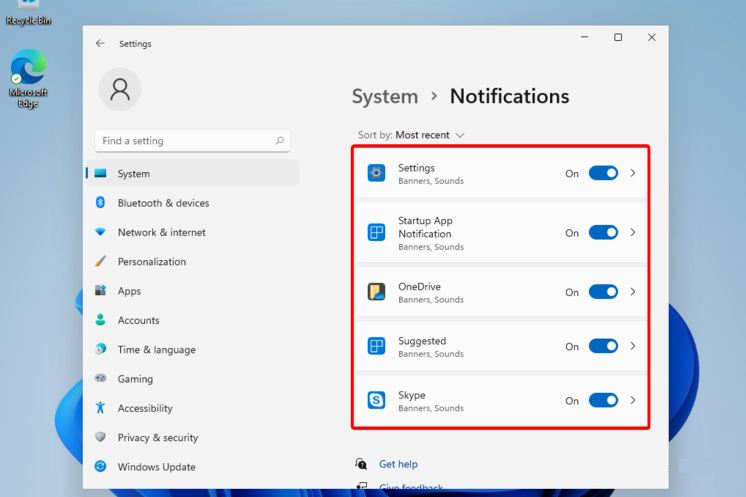
Task: Click the Settings app gear icon
Action: (x=376, y=173)
